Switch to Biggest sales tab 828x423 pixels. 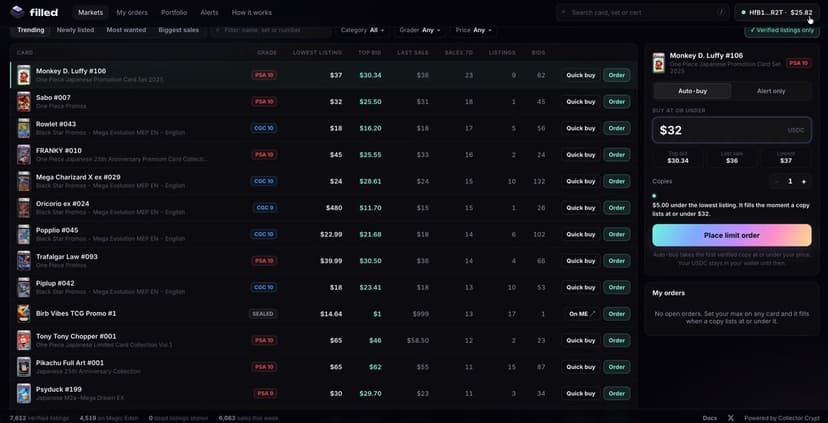[x=178, y=30]
